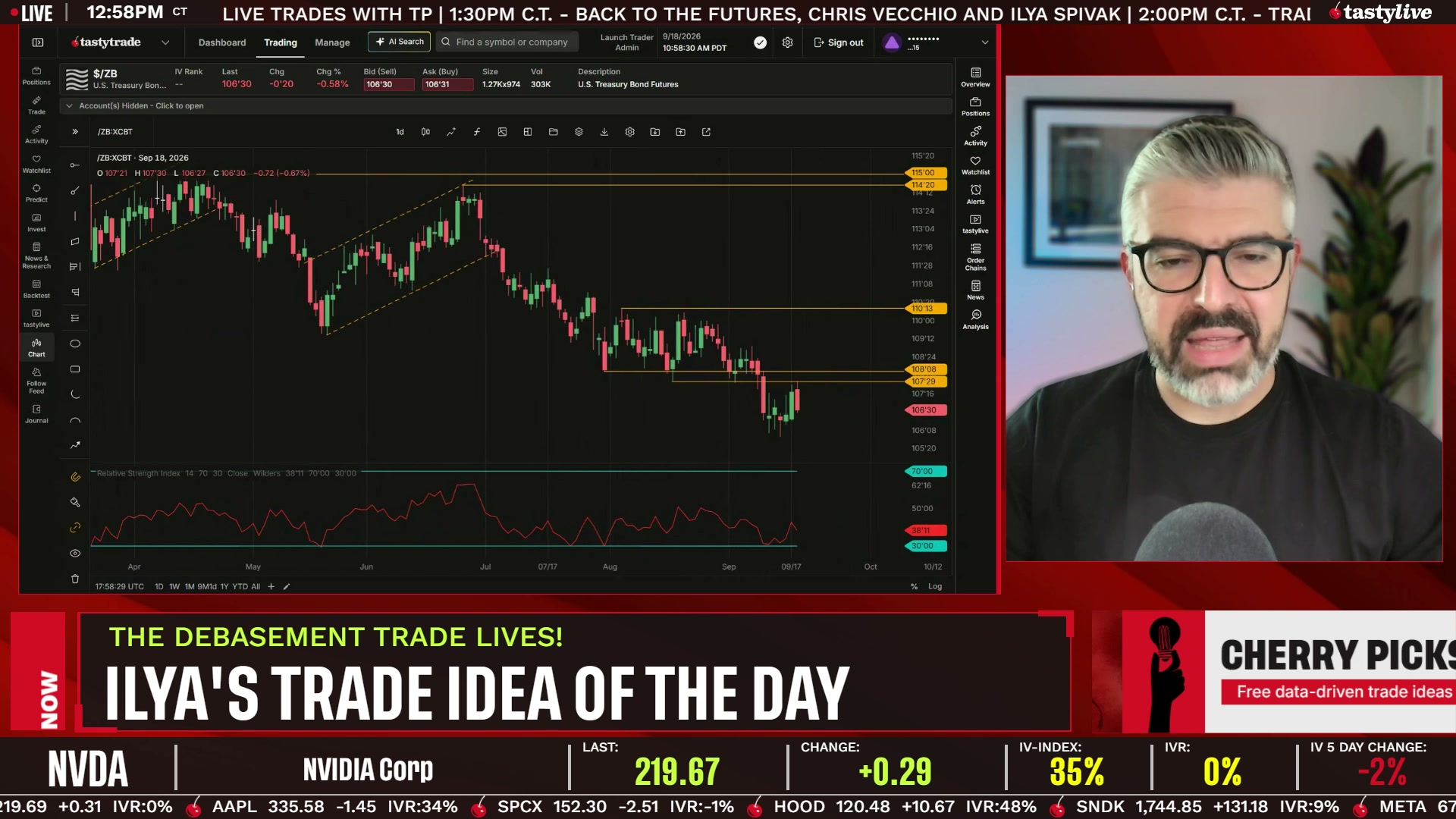Image resolution: width=1456 pixels, height=819 pixels.
Task: Toggle the drawing lock link icon
Action: 75,528
